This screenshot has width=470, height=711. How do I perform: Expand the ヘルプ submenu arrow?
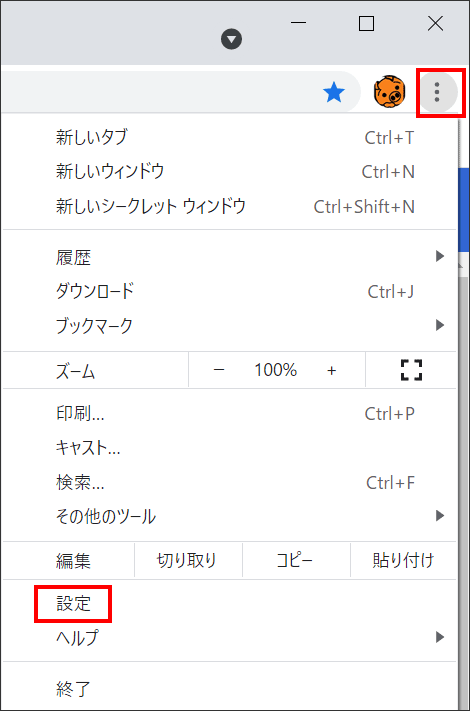pyautogui.click(x=440, y=637)
